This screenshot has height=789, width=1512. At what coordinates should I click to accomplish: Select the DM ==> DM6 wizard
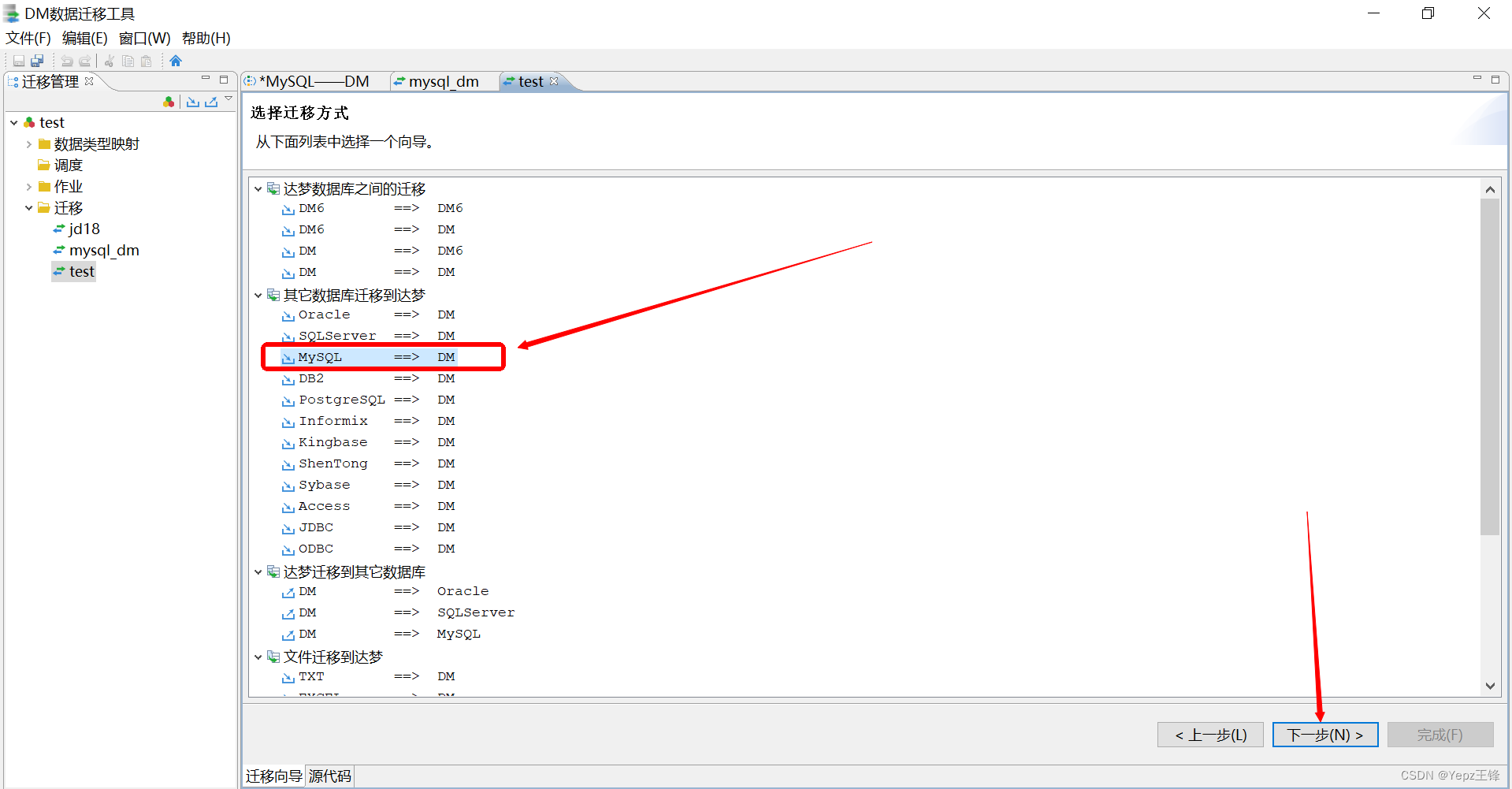tap(372, 251)
